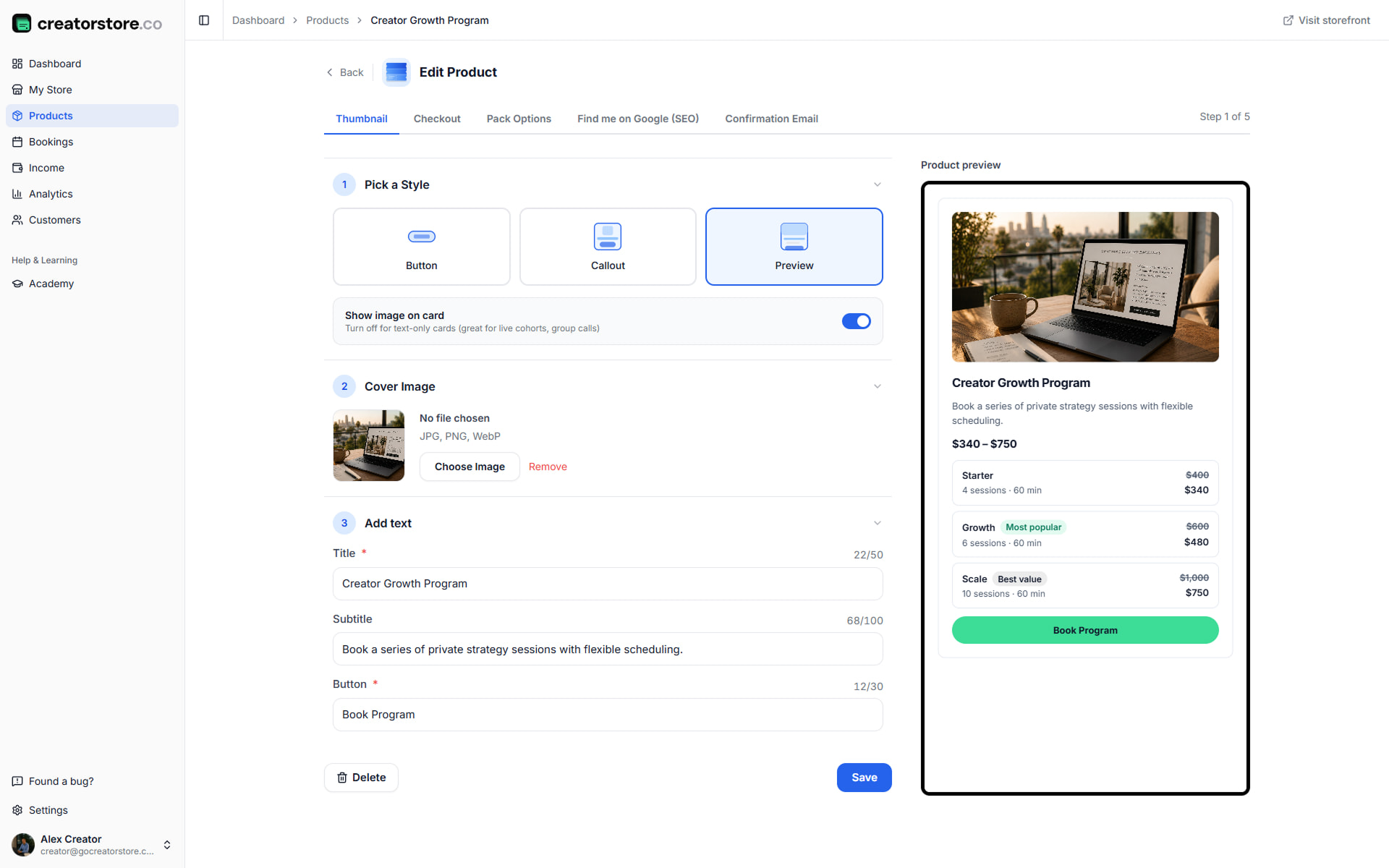Go Back from Edit Product
Screen dimensions: 1389x868
[x=345, y=72]
